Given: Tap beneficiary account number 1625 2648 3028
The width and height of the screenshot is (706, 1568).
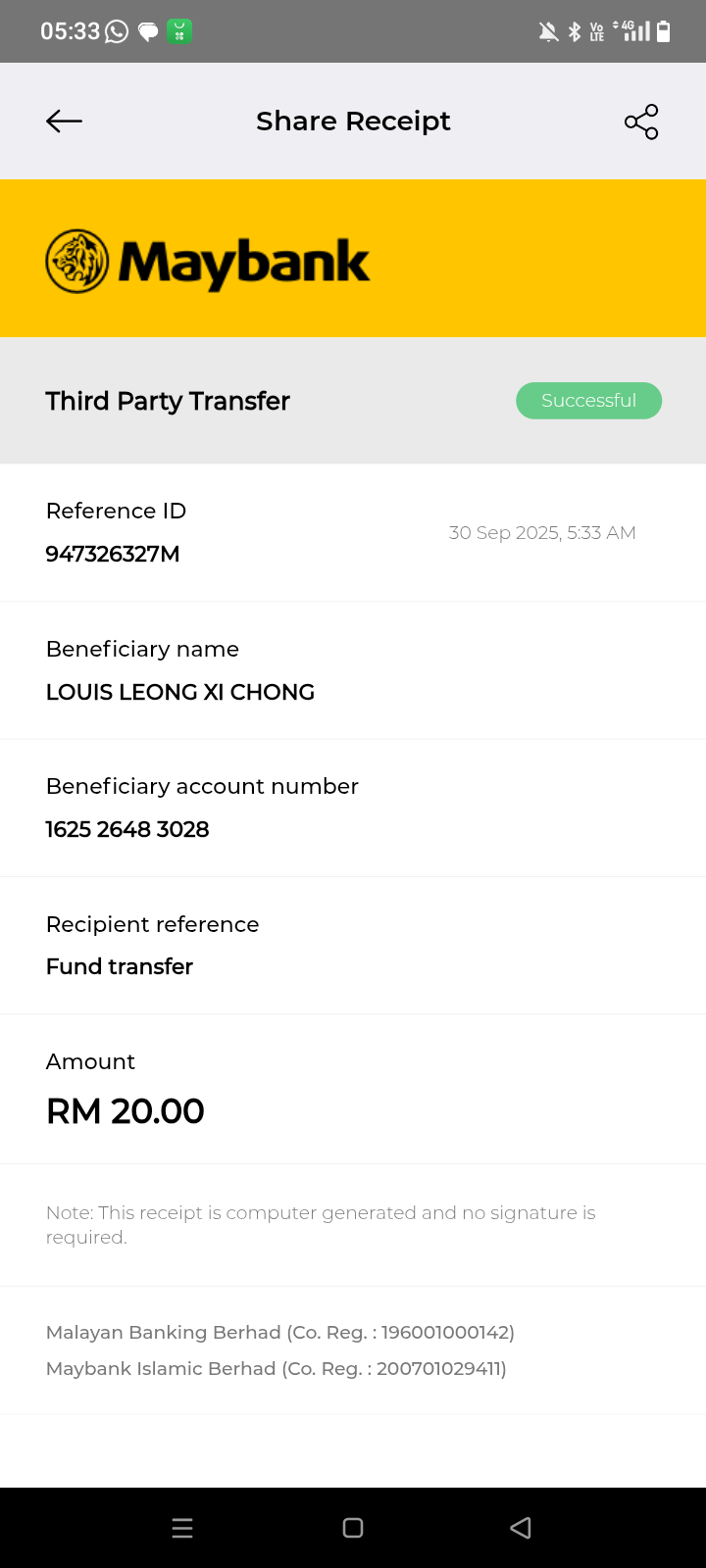Looking at the screenshot, I should (127, 829).
